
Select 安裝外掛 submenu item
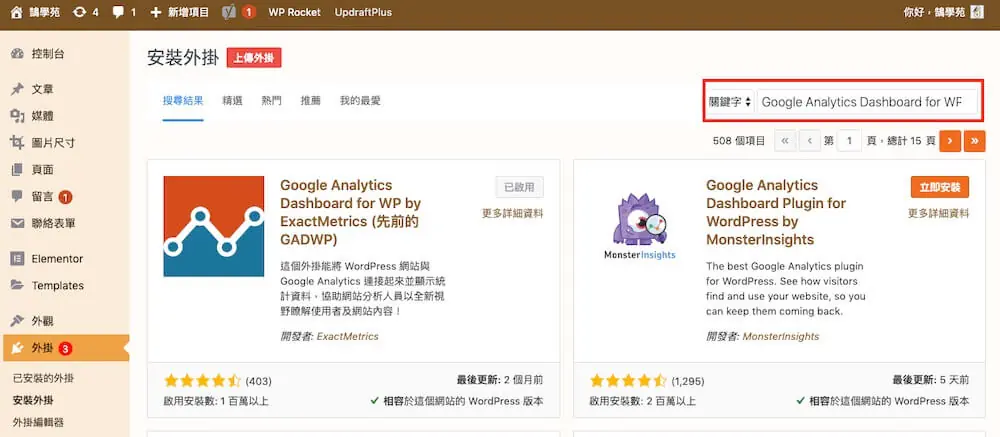[x=33, y=401]
